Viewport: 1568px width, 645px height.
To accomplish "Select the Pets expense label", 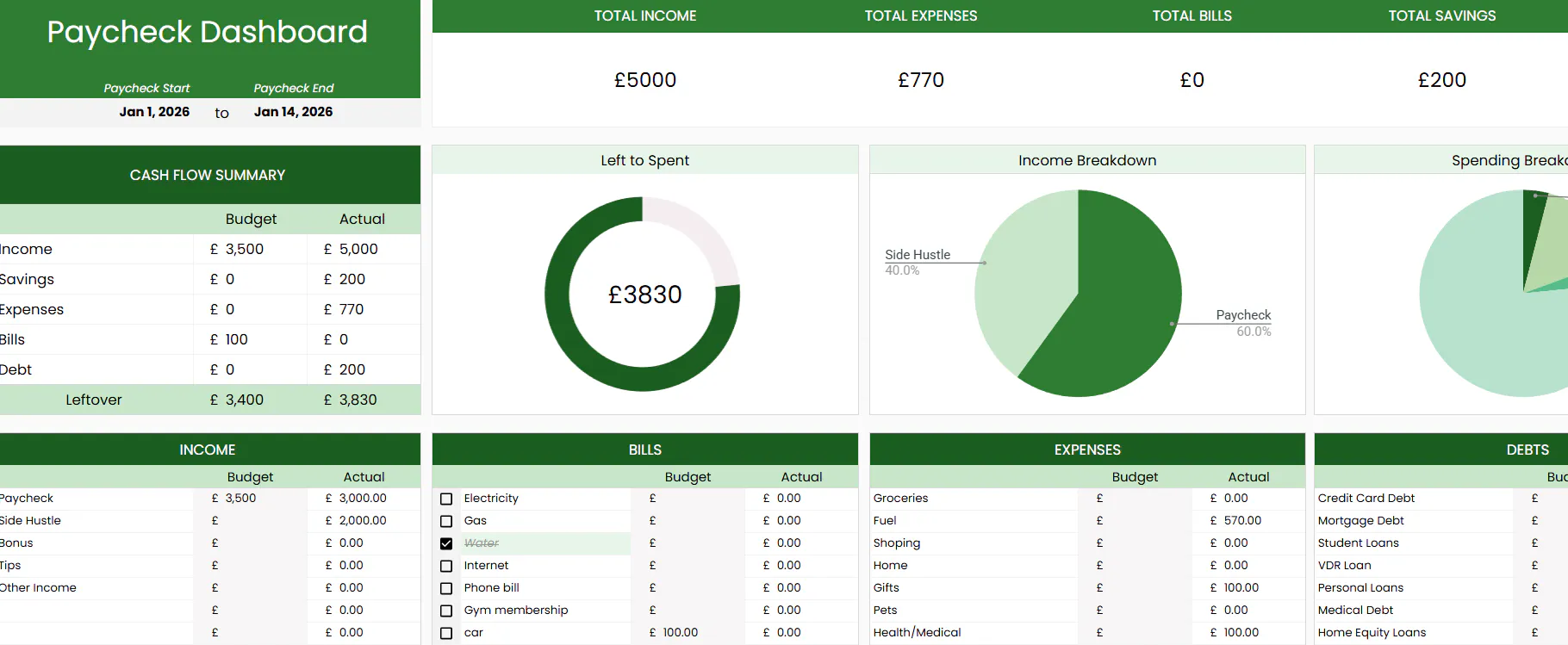I will click(885, 611).
